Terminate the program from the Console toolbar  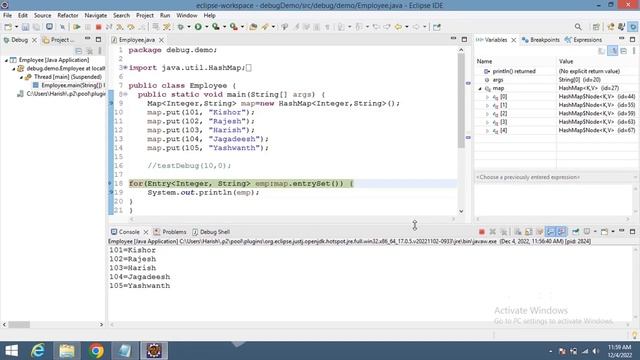click(482, 232)
